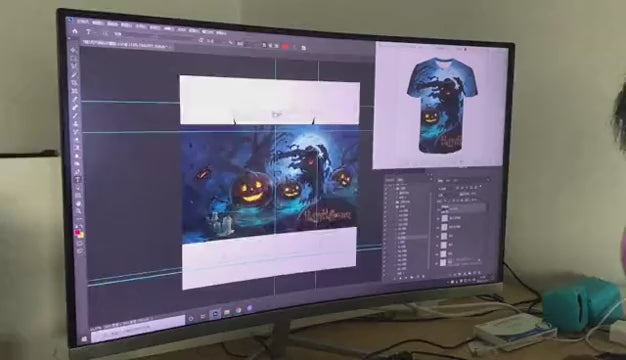
Task: Hide the bottom layer in Layers panel
Action: 437,262
